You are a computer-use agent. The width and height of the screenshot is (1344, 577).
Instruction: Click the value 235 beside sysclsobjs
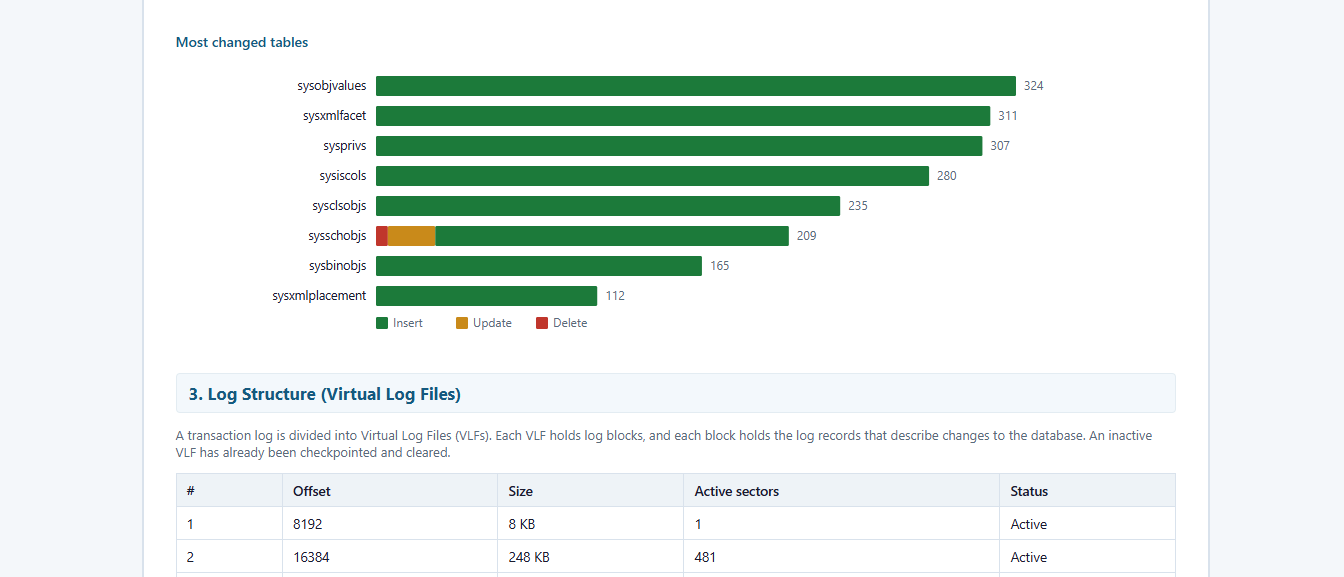coord(858,206)
